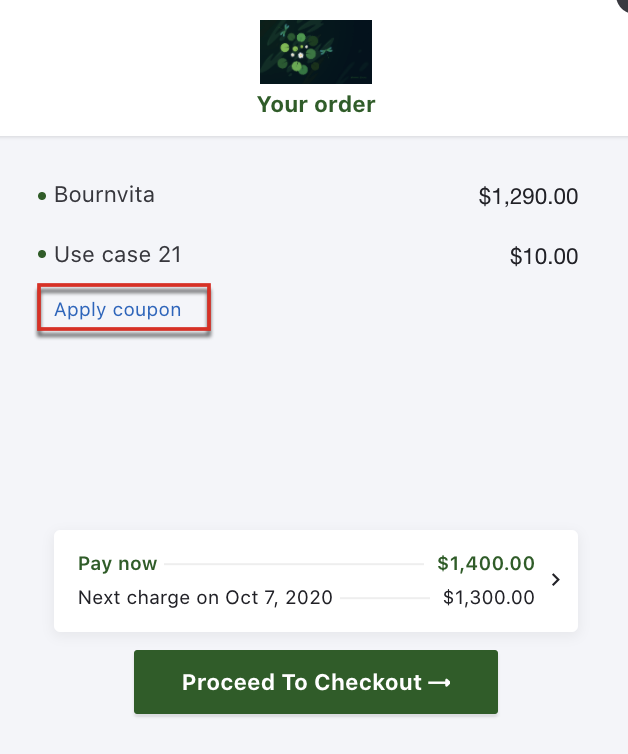Click the green merchant logo image
This screenshot has width=628, height=754.
pos(316,52)
